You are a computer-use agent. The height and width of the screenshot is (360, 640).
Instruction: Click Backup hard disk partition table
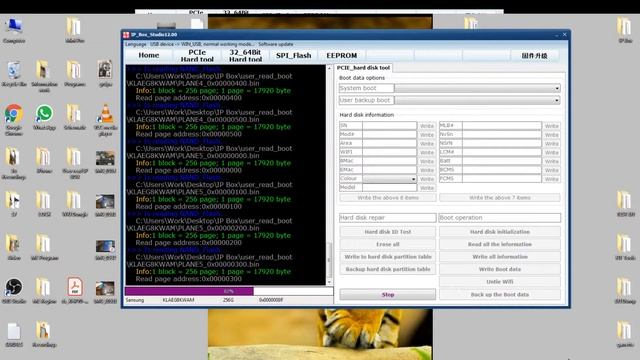[388, 269]
